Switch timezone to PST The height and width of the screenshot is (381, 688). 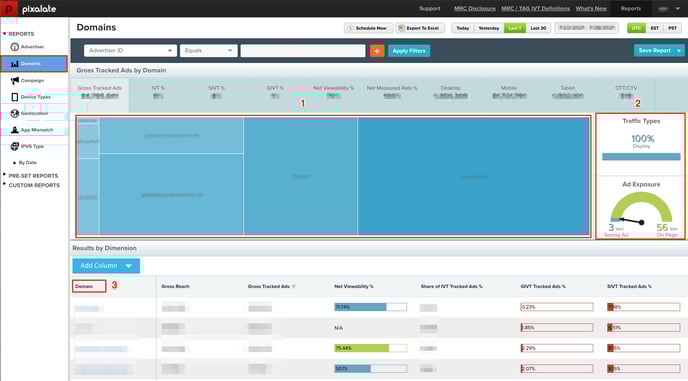tap(672, 28)
